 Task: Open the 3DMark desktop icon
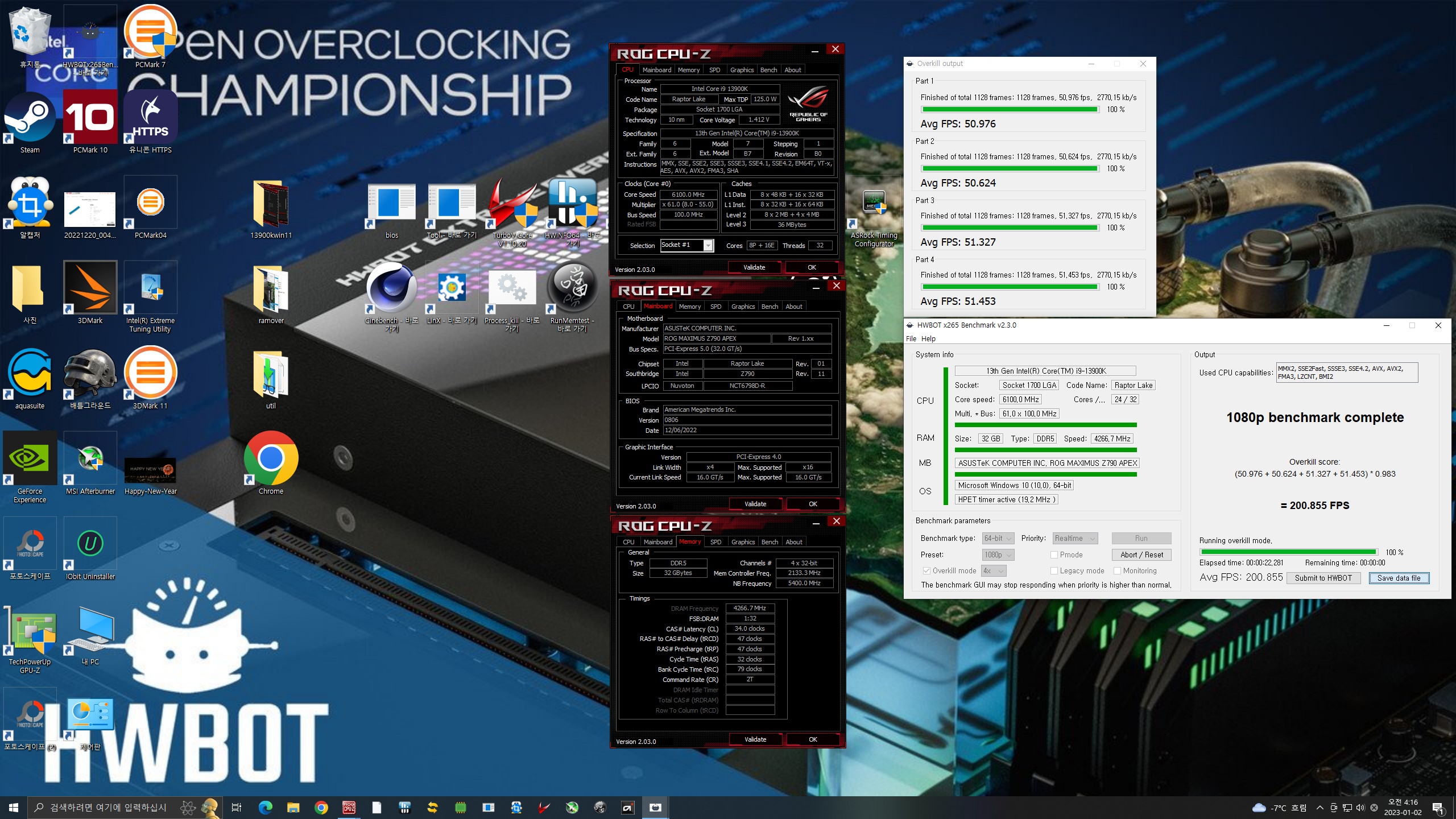(x=90, y=293)
